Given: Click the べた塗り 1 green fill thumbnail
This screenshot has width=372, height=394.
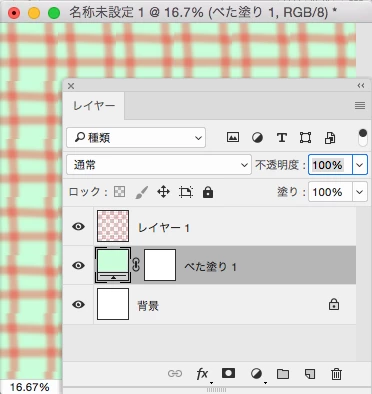Looking at the screenshot, I should click(113, 265).
